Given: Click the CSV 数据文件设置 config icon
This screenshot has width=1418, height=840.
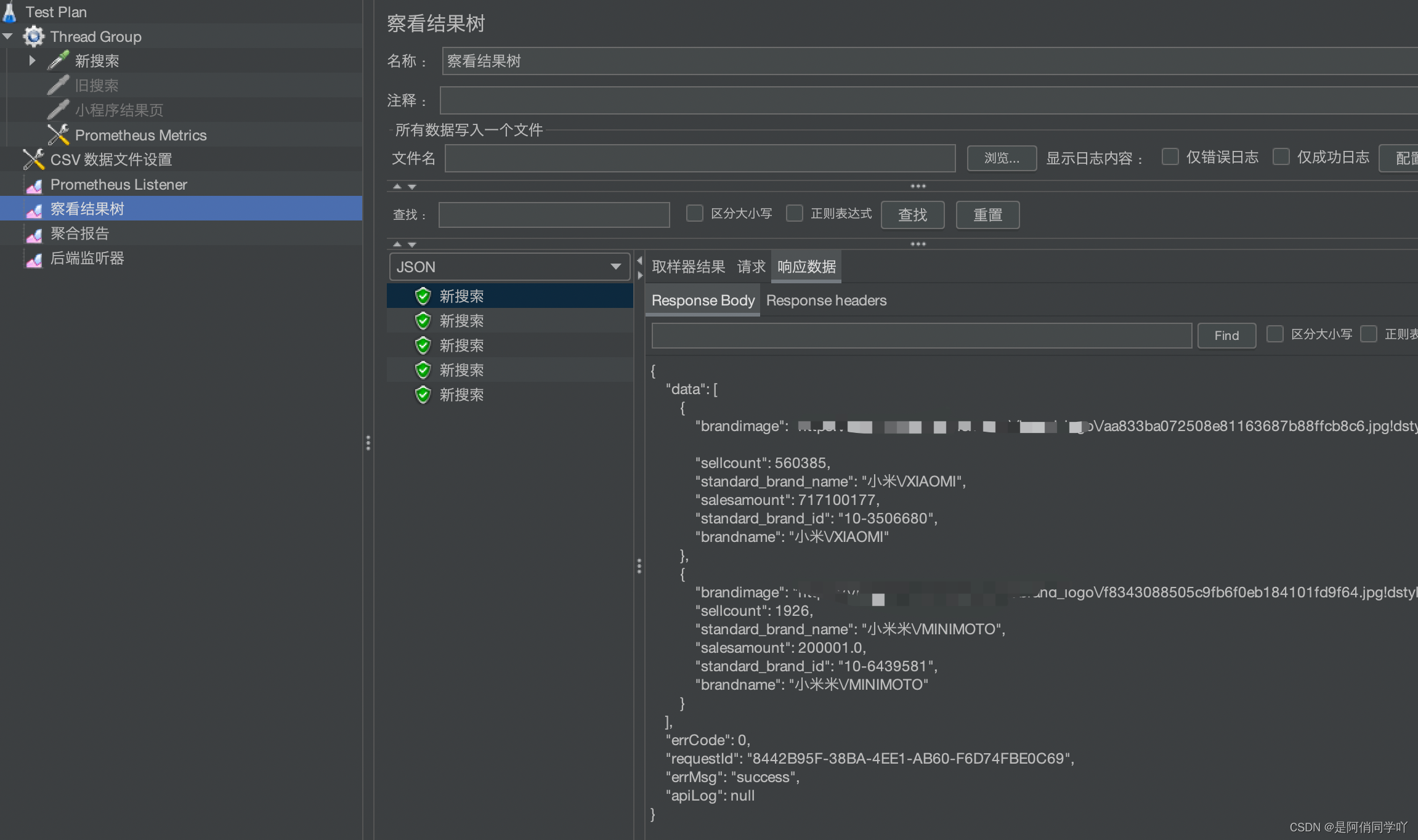Looking at the screenshot, I should pyautogui.click(x=33, y=159).
